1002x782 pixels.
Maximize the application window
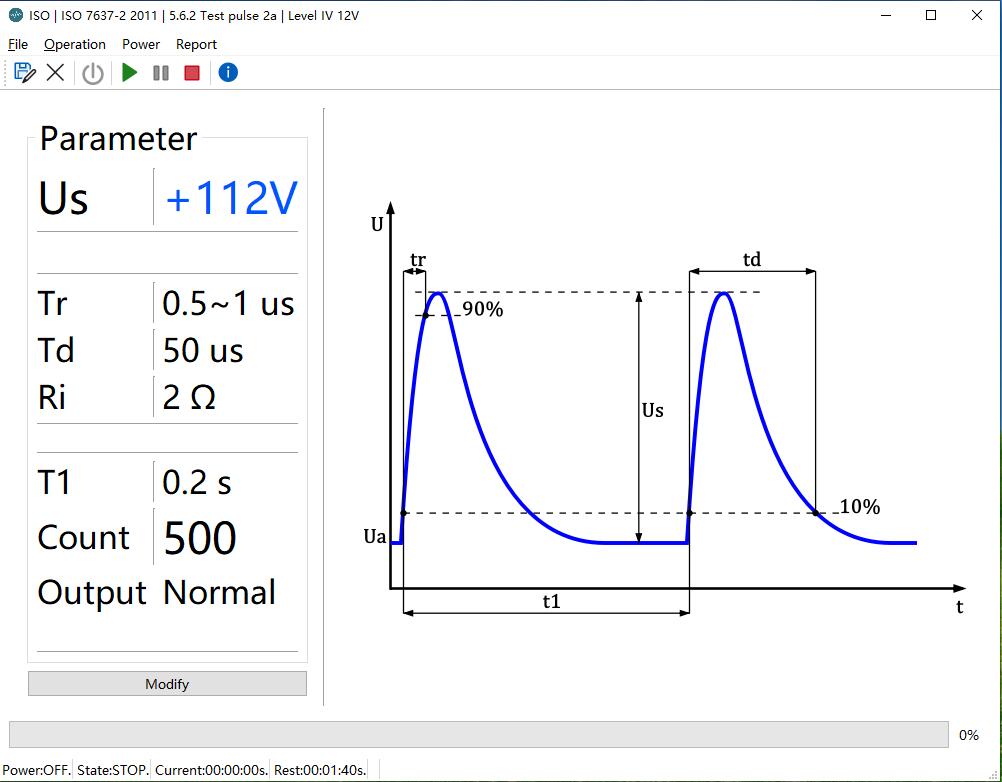(x=931, y=15)
